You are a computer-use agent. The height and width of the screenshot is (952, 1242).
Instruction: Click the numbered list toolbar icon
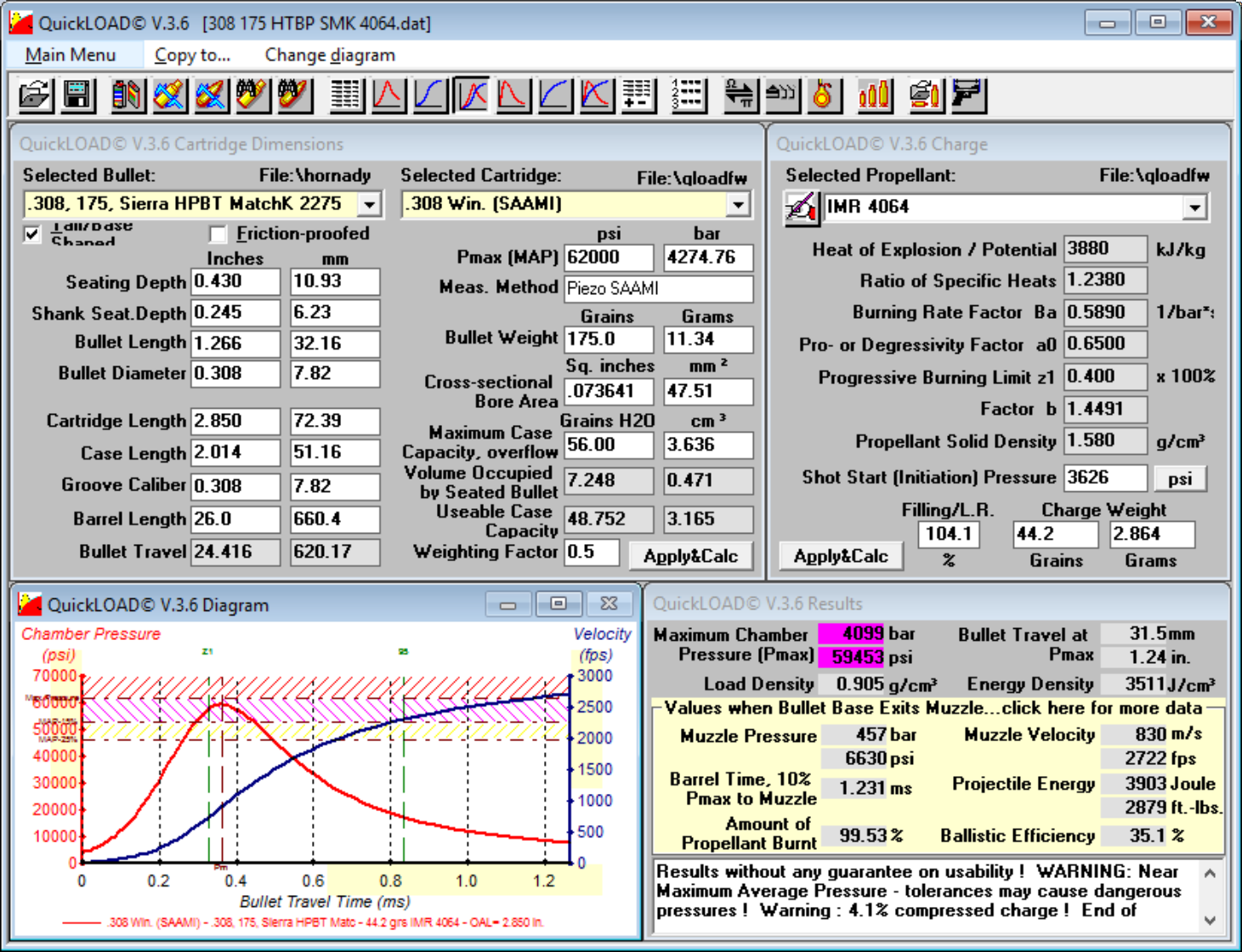pos(688,94)
